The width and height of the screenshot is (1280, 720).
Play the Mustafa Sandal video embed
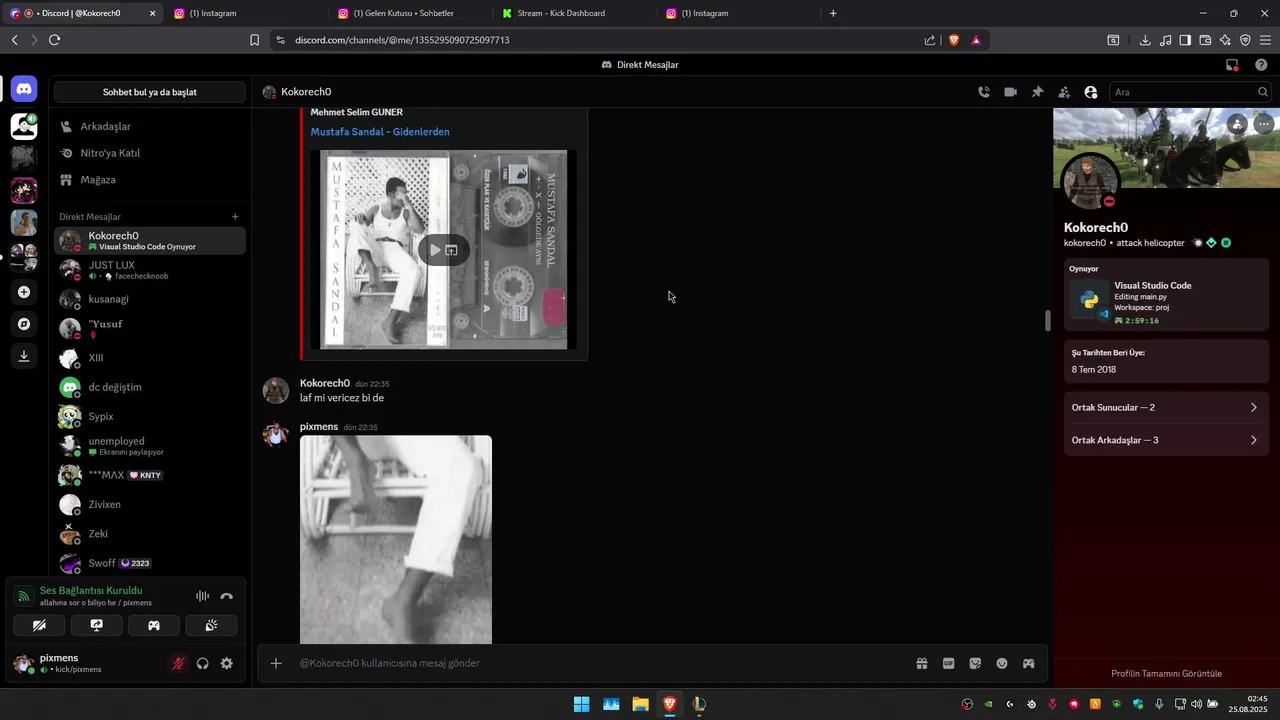click(435, 250)
